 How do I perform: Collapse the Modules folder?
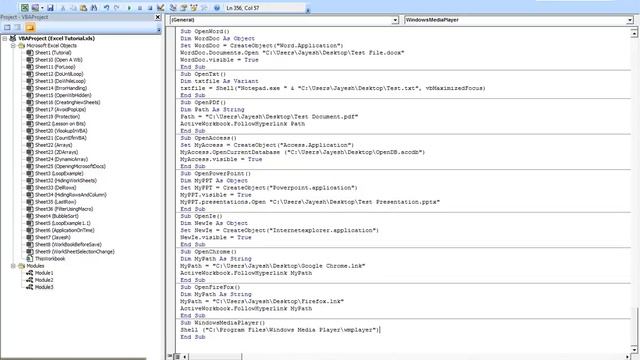(x=13, y=266)
